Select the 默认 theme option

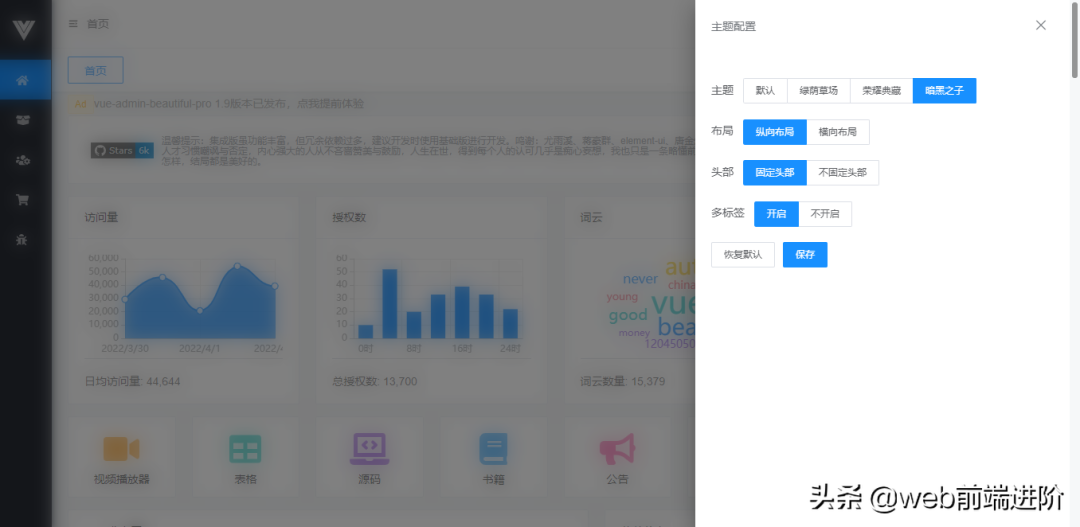click(x=765, y=90)
